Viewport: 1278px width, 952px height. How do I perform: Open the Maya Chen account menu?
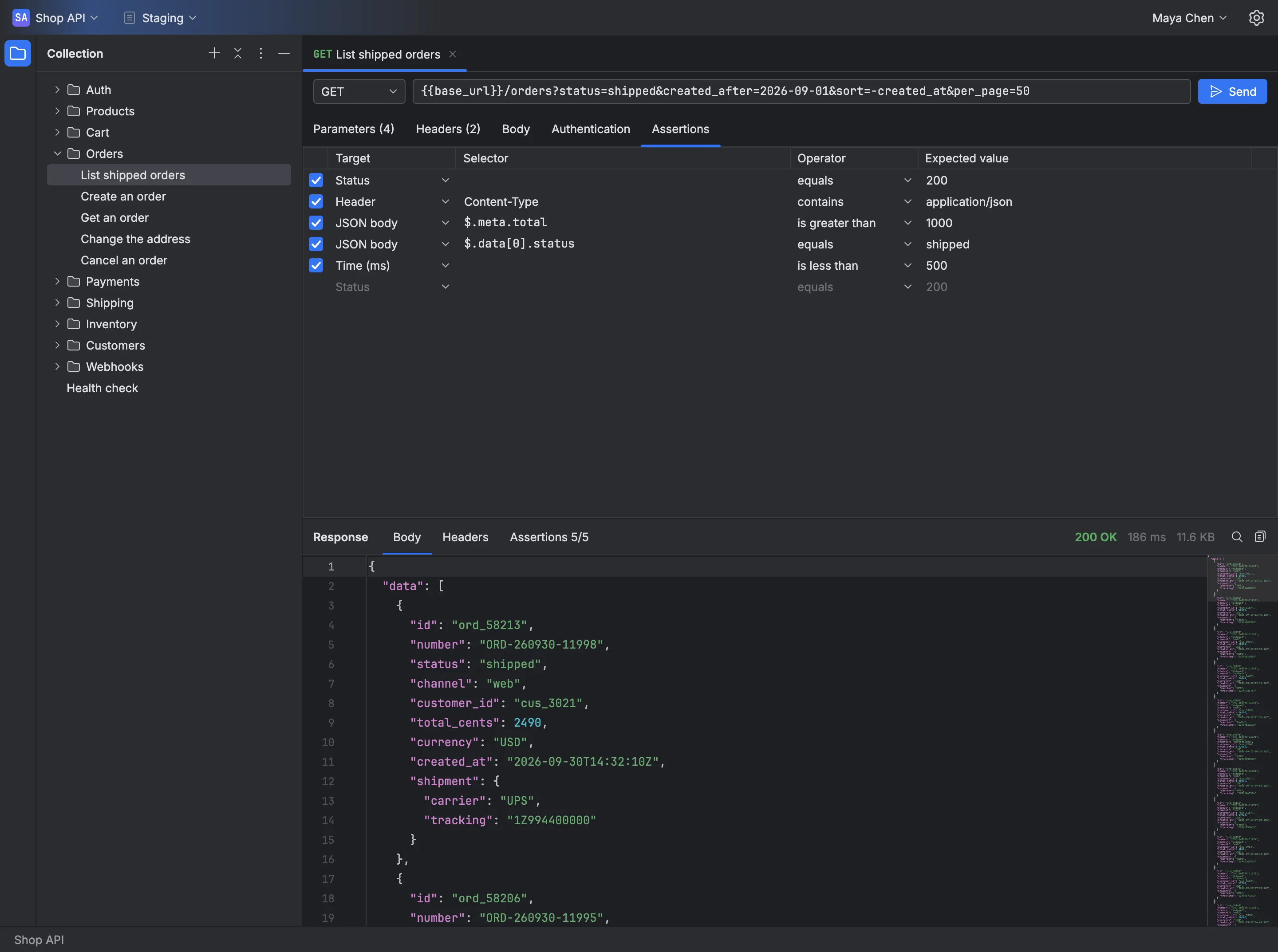[x=1189, y=18]
